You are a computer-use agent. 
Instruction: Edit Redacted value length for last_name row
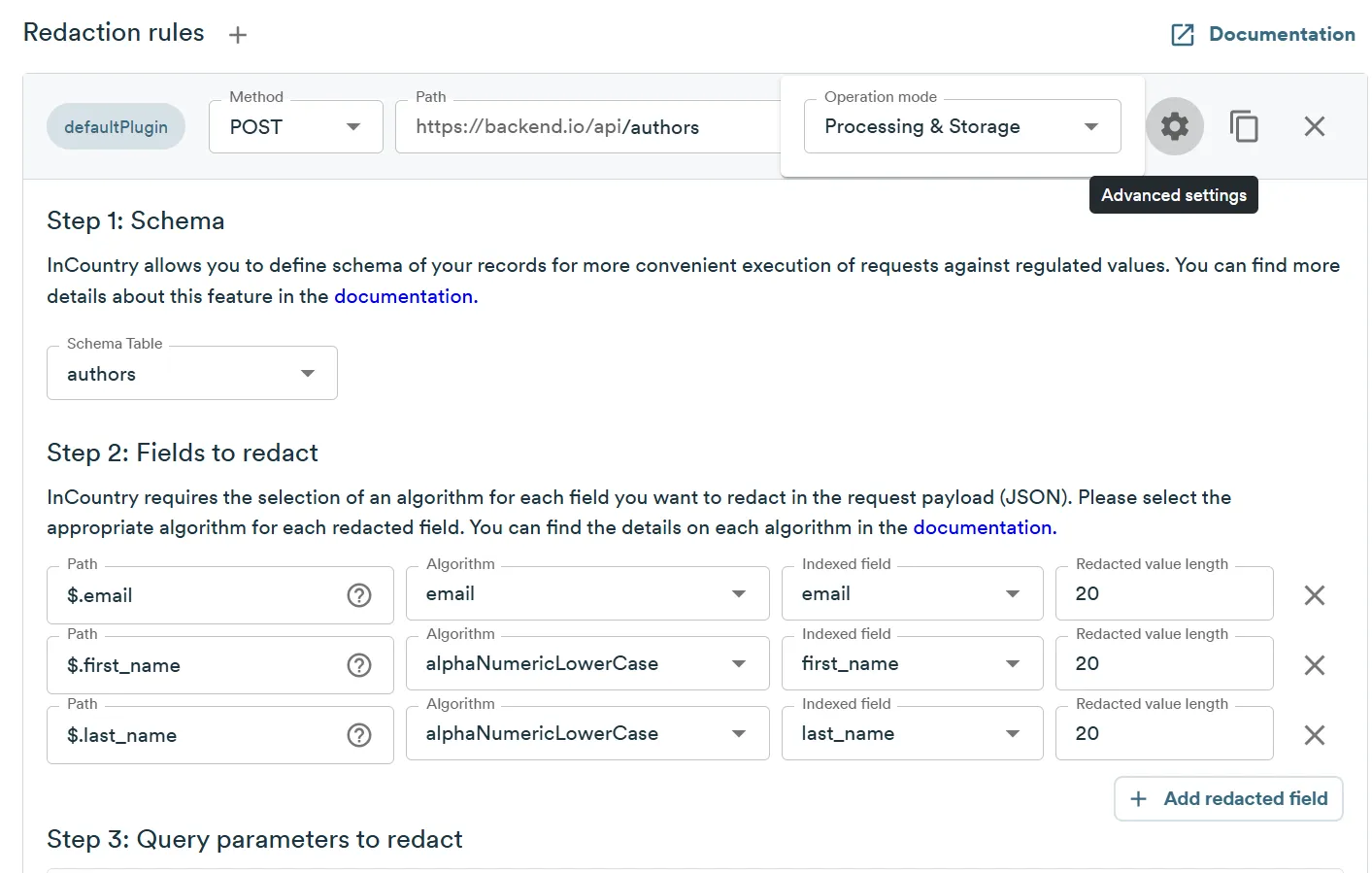[1164, 733]
